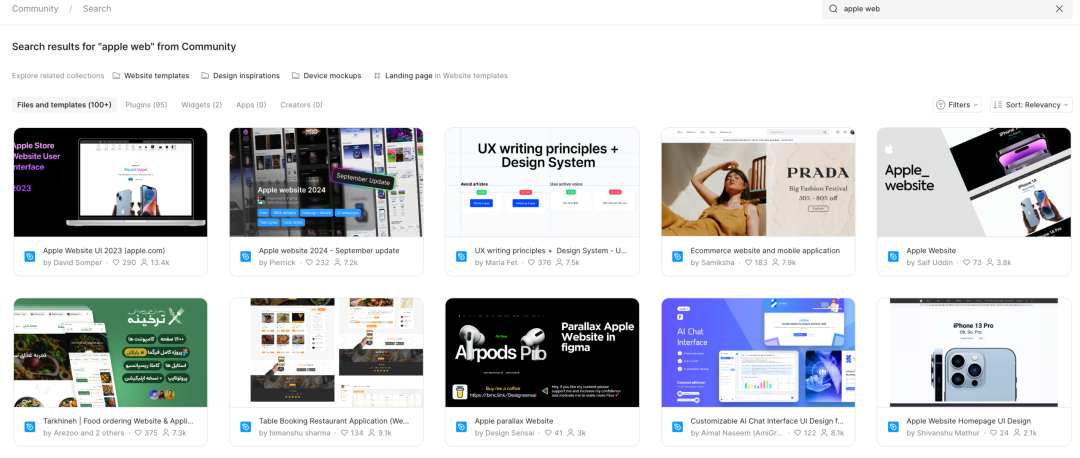The width and height of the screenshot is (1080, 458).
Task: Click file icon of Ecommerce website
Action: [677, 257]
